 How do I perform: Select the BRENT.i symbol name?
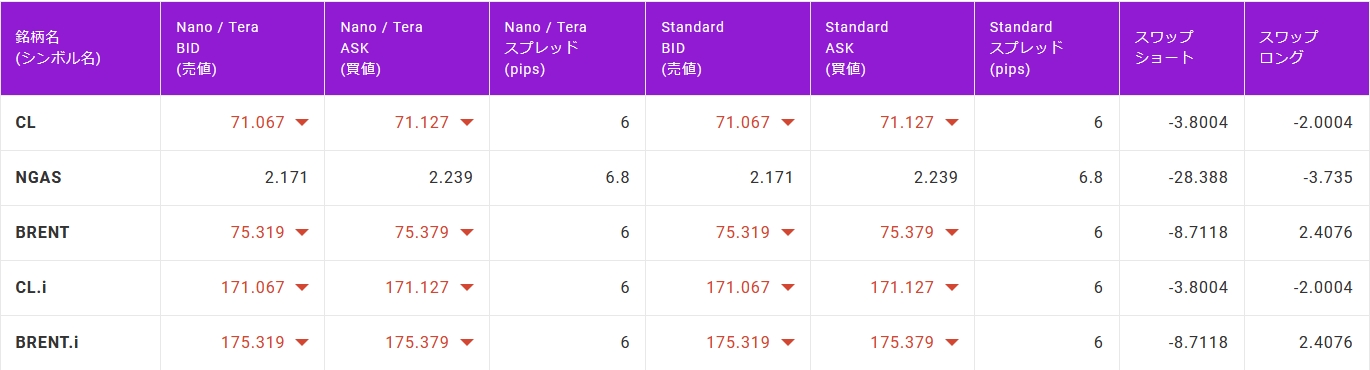click(47, 343)
